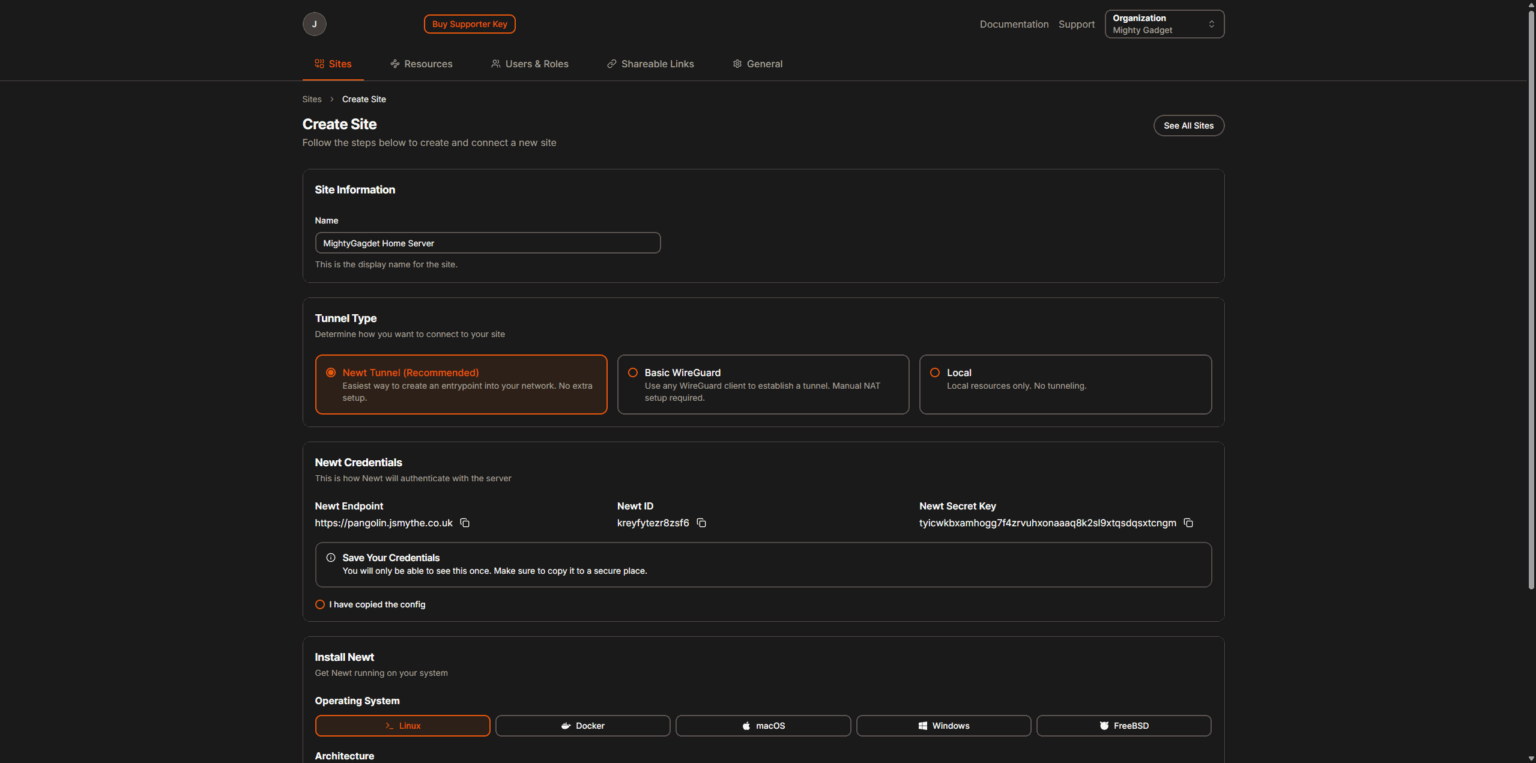The width and height of the screenshot is (1536, 763).
Task: Copy the Newt ID value
Action: tap(700, 522)
